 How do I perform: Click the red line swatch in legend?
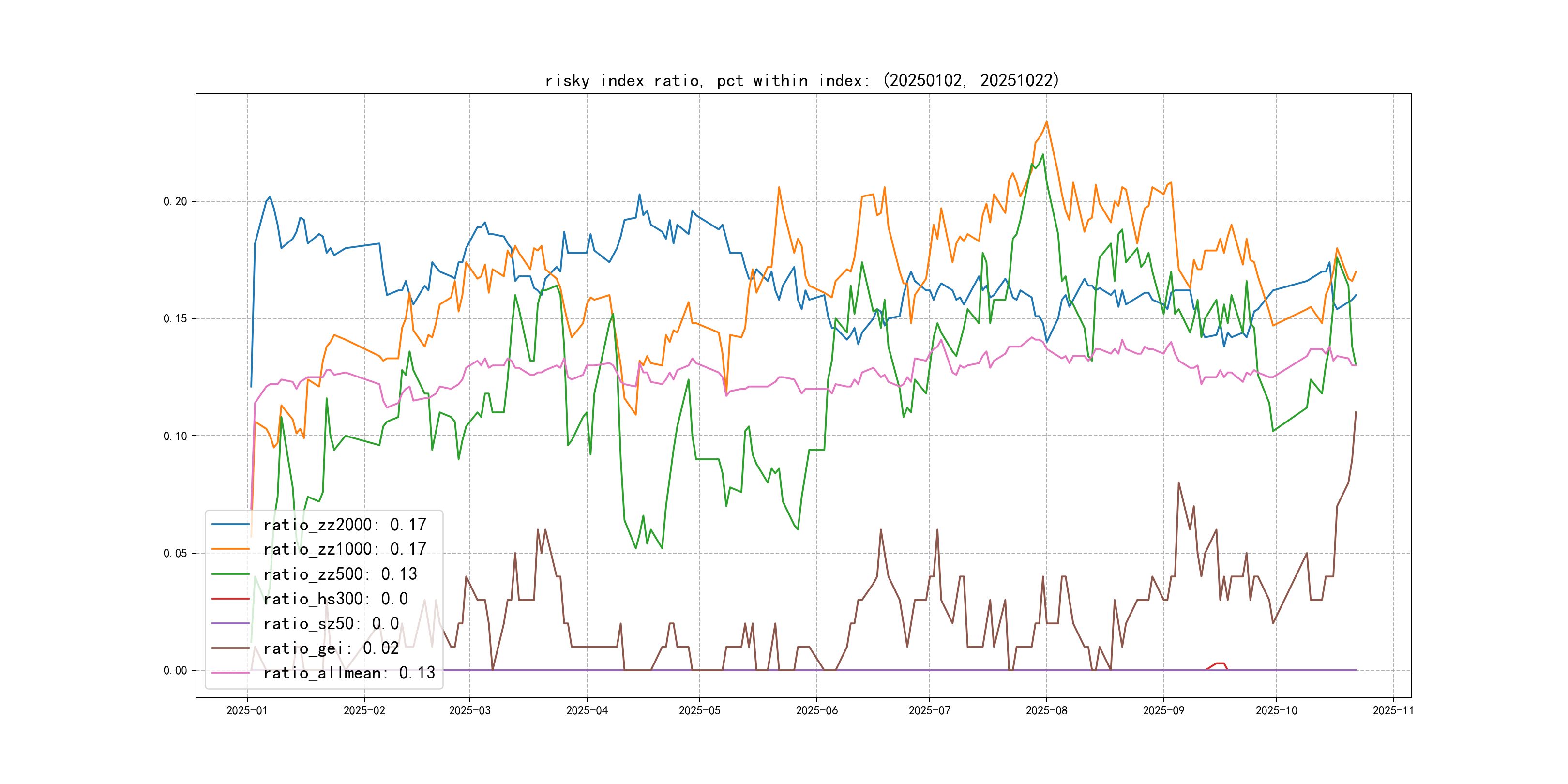click(x=231, y=599)
